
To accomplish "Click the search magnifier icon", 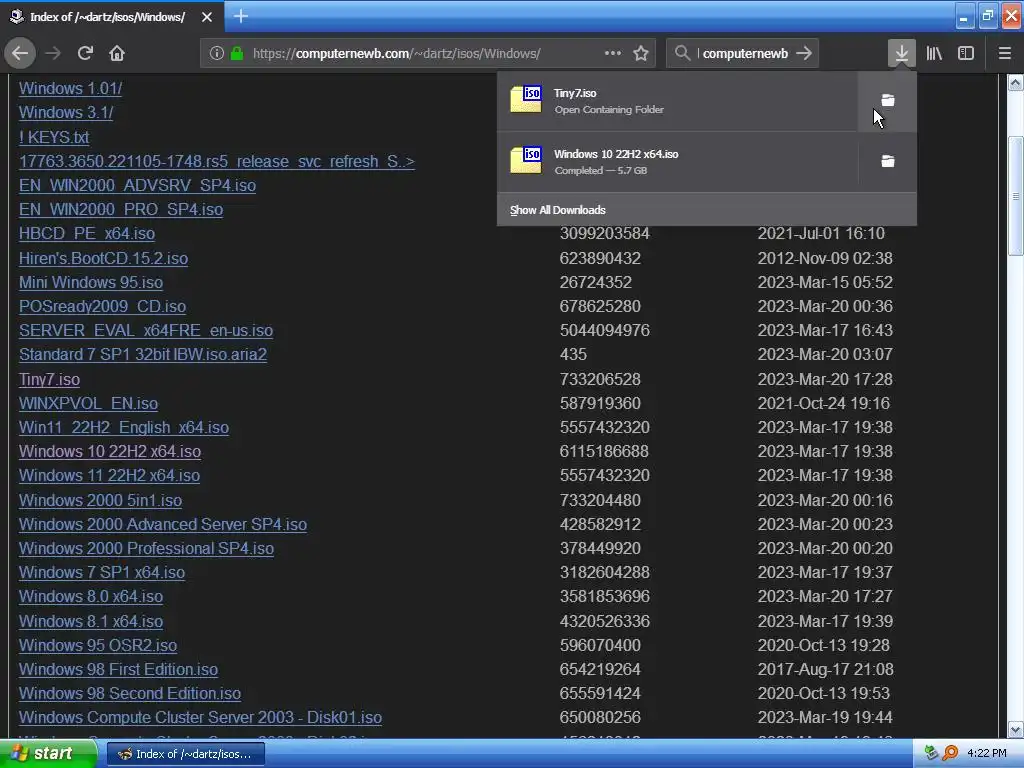I will click(682, 54).
